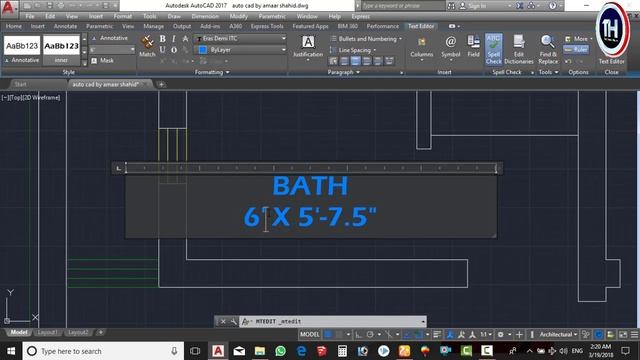Click the status bar customization menu icon
The height and width of the screenshot is (360, 640).
click(x=634, y=335)
